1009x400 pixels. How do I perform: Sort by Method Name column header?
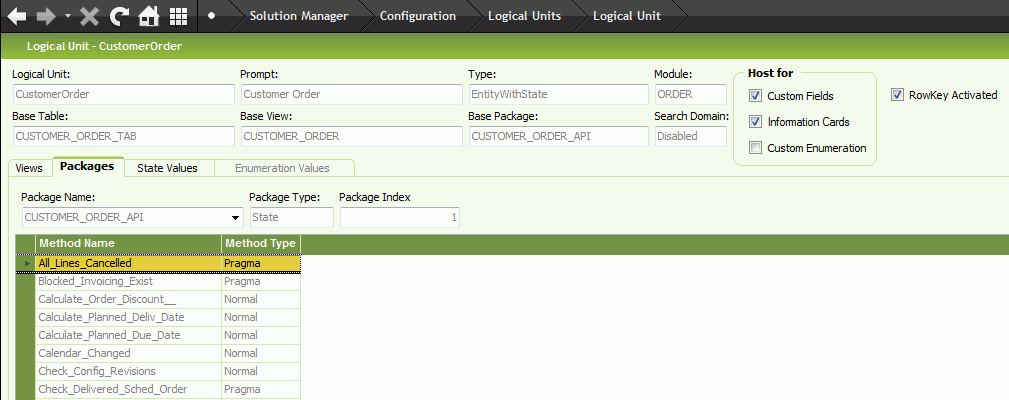(x=128, y=243)
